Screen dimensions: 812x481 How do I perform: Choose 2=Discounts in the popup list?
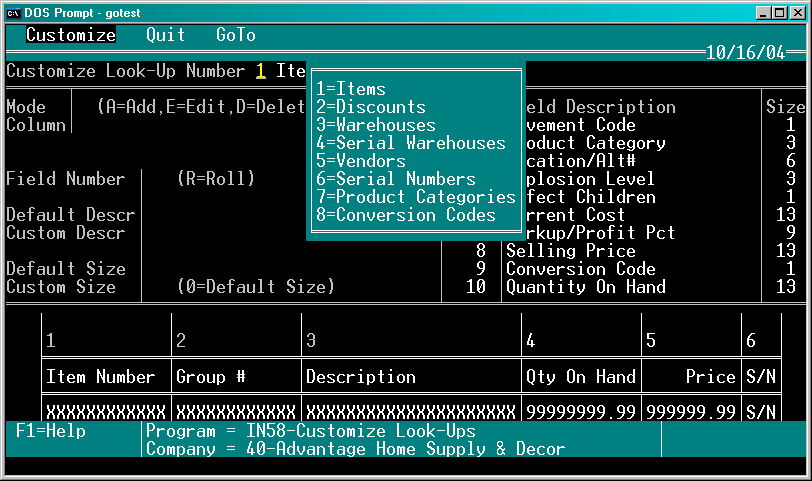point(371,107)
